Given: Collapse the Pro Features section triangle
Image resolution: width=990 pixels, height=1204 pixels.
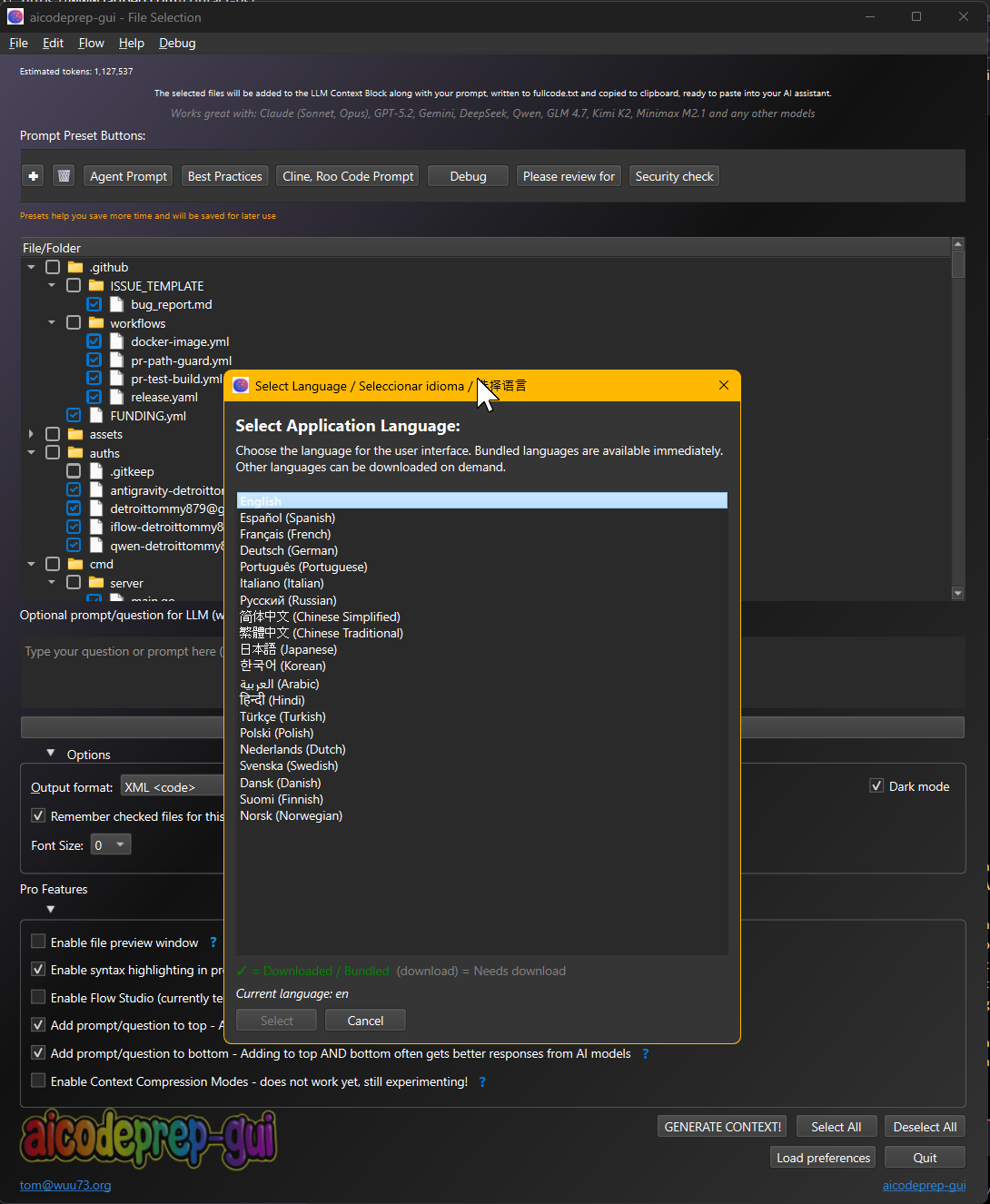Looking at the screenshot, I should (x=51, y=909).
